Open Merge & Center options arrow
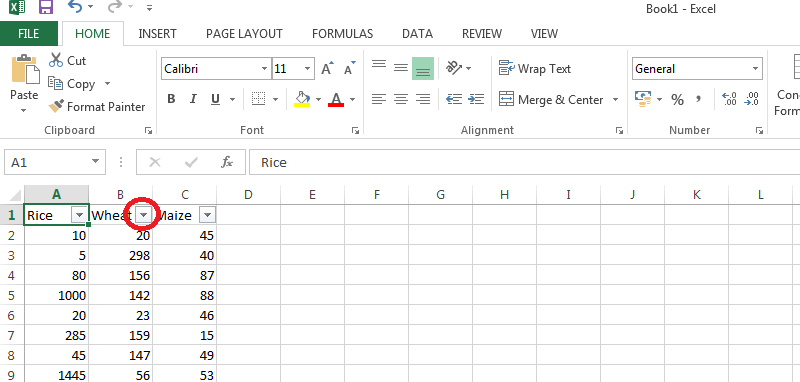Screen dimensions: 800x382 (x=615, y=99)
